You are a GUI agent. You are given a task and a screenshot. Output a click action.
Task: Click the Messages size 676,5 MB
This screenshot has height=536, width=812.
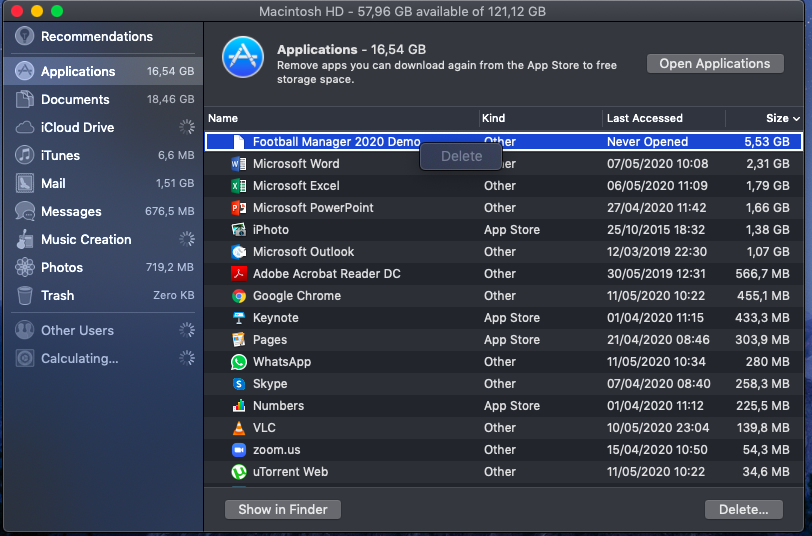coord(169,211)
